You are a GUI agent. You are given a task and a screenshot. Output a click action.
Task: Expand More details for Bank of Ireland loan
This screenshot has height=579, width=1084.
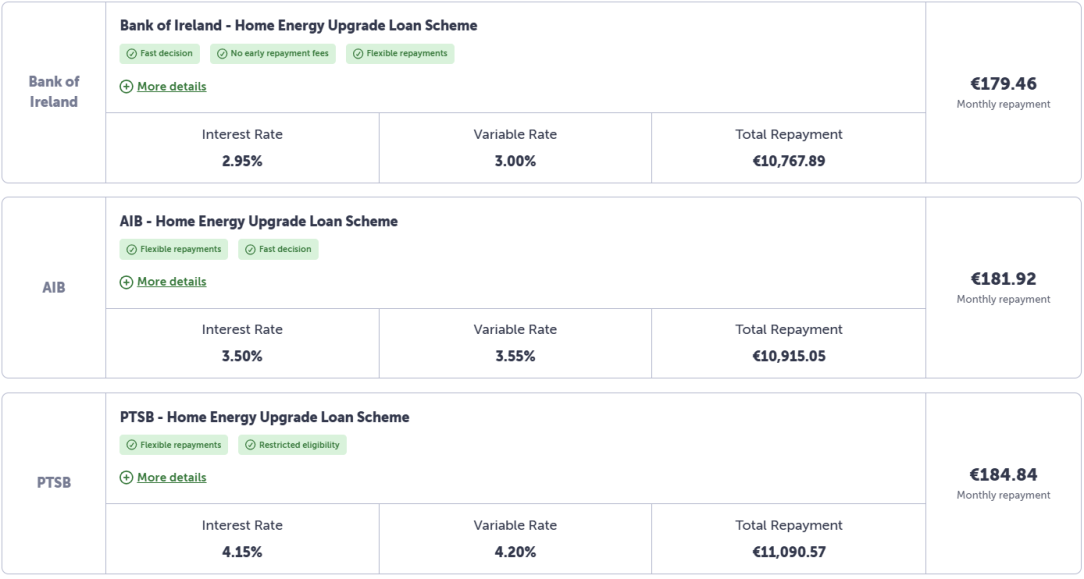click(171, 86)
